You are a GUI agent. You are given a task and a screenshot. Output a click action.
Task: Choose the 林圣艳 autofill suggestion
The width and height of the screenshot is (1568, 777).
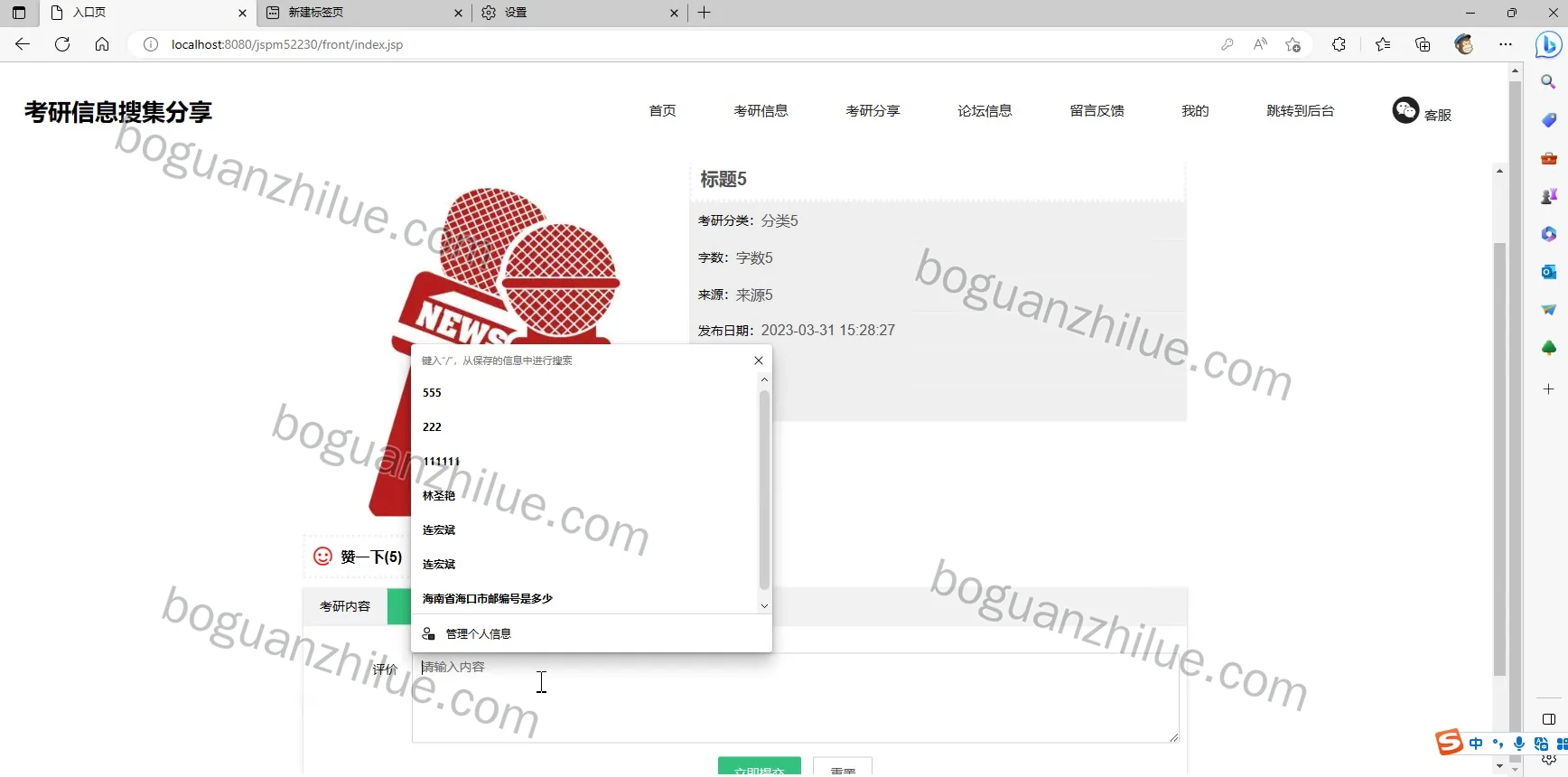pyautogui.click(x=584, y=496)
